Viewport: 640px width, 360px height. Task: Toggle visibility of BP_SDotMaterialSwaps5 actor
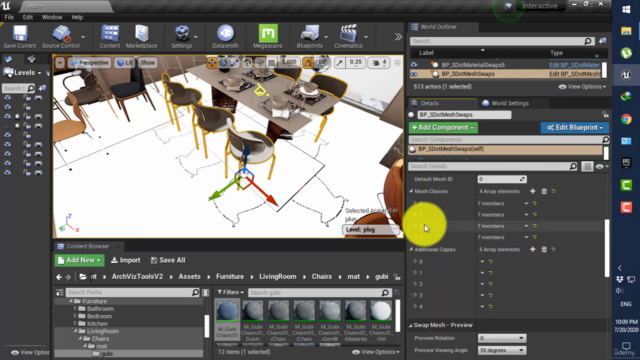coord(414,64)
